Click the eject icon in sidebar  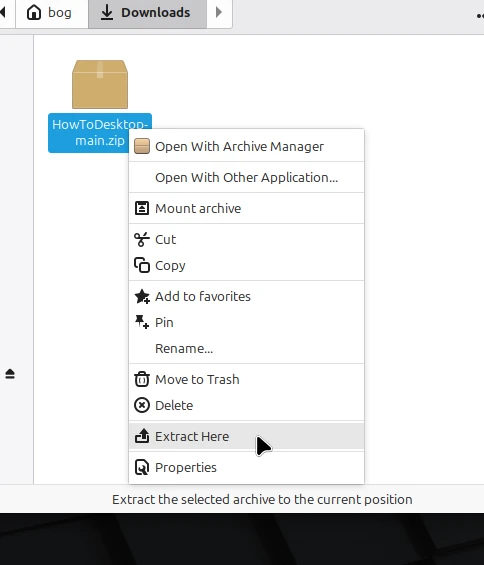coord(10,374)
